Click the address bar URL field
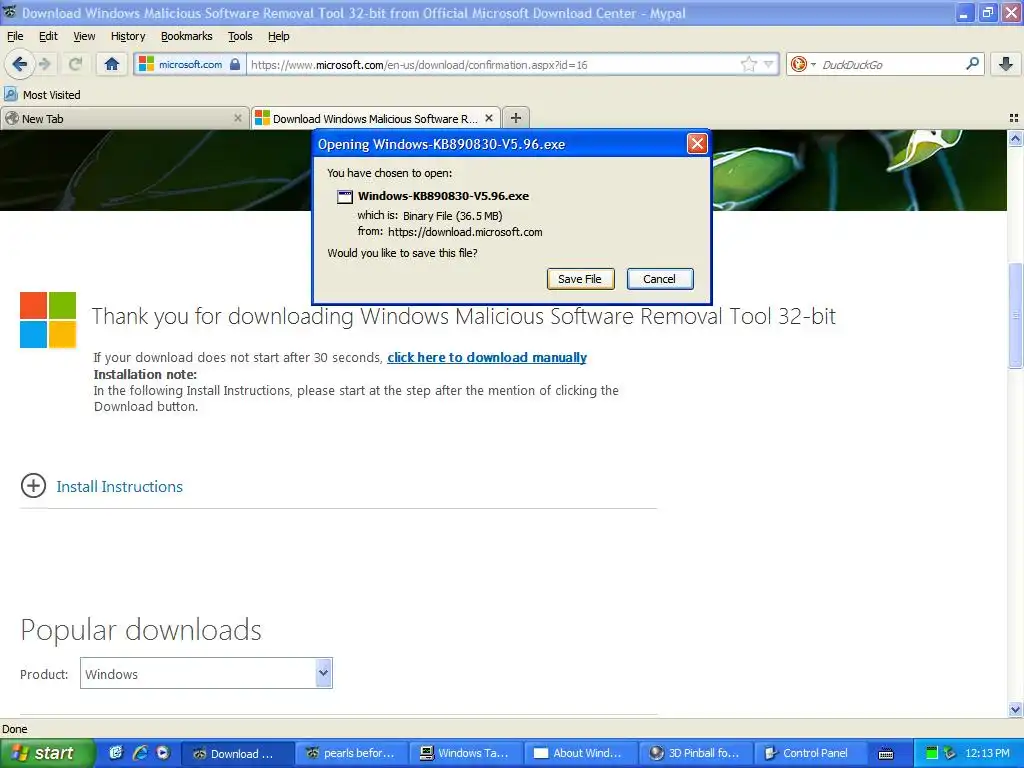Screen dimensions: 1024x768 click(493, 65)
